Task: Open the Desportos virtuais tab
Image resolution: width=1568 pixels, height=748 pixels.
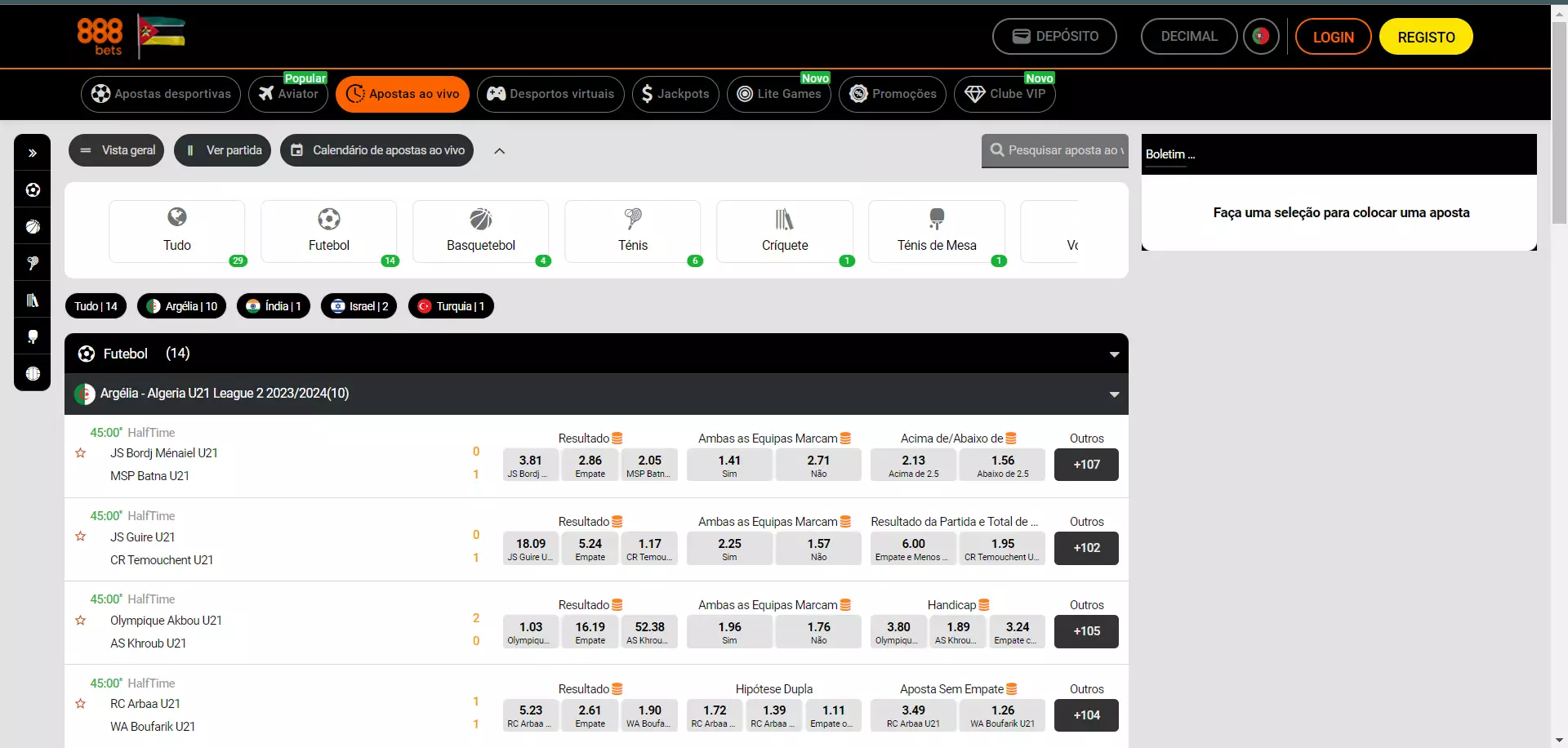Action: (x=550, y=94)
